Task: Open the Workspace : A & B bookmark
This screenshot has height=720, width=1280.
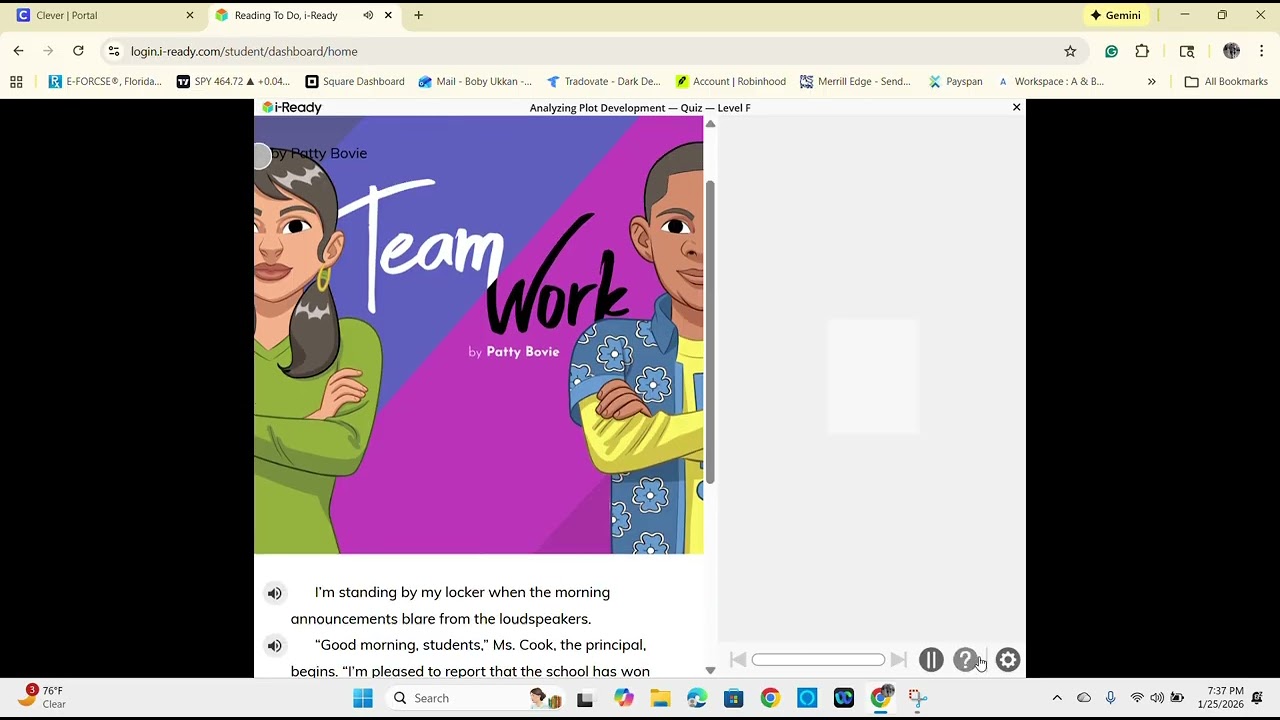Action: pyautogui.click(x=1051, y=82)
